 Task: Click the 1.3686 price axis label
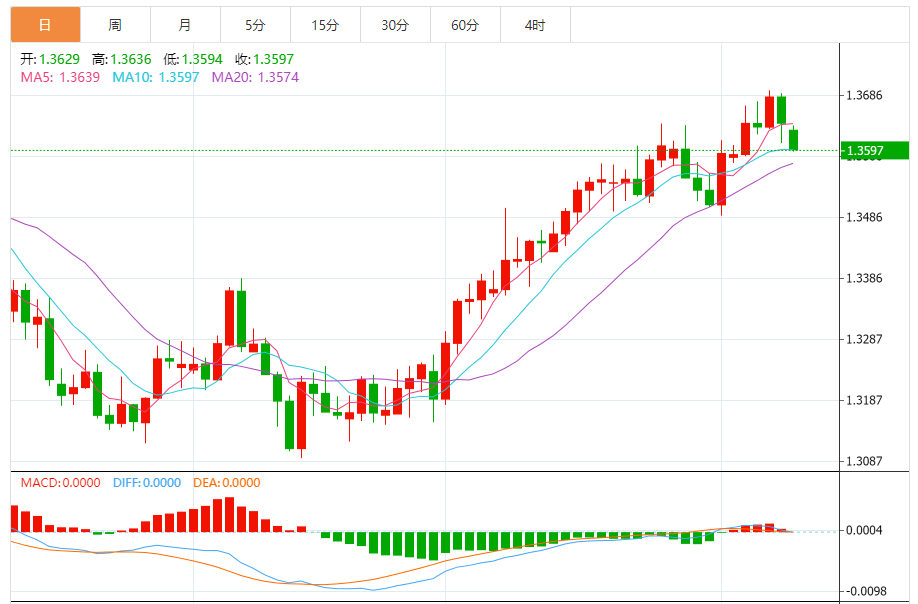tap(864, 95)
